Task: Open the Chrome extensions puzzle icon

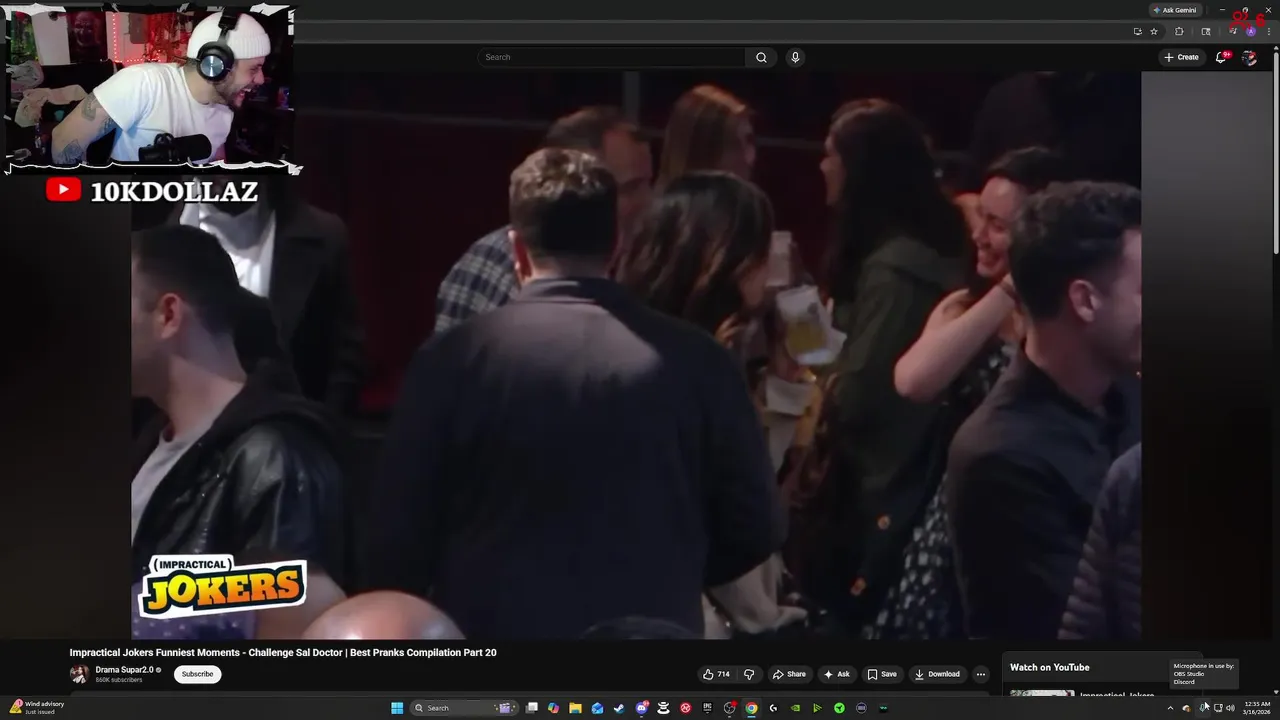Action: point(1179,31)
